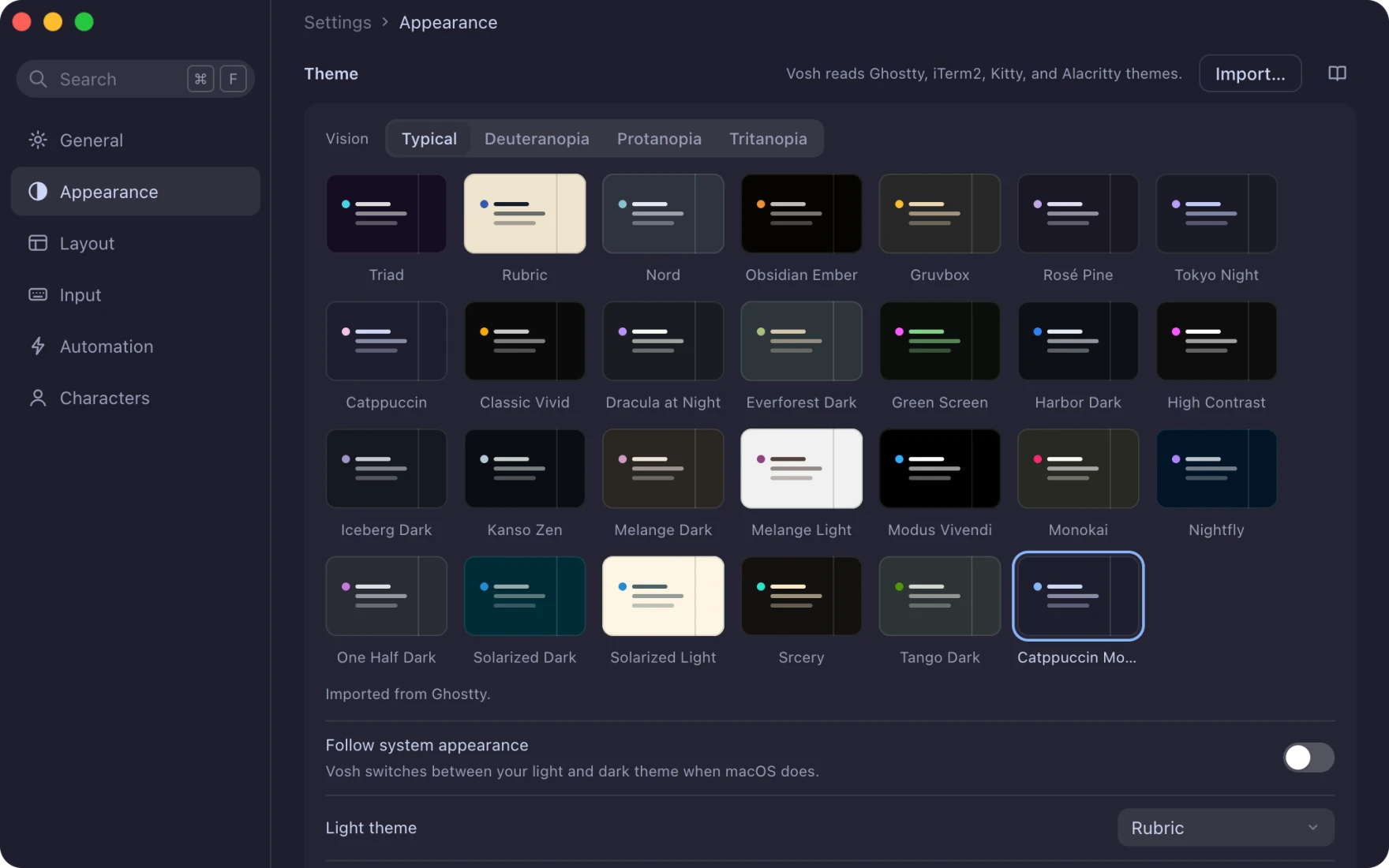This screenshot has height=868, width=1389.
Task: Open Characters settings section
Action: point(136,398)
